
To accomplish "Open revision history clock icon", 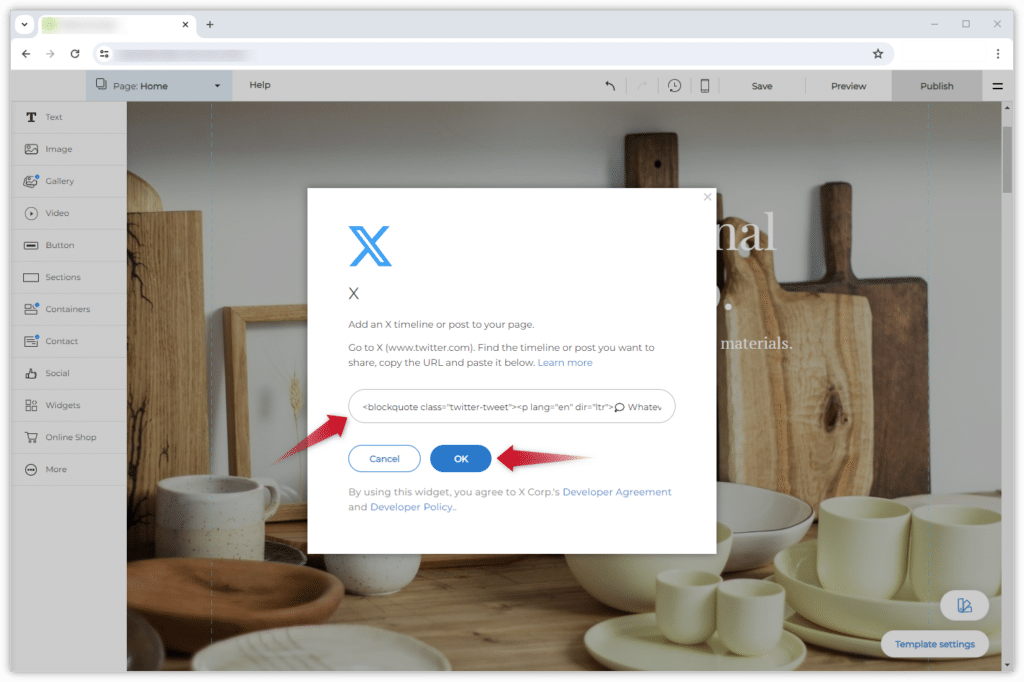I will coord(675,86).
